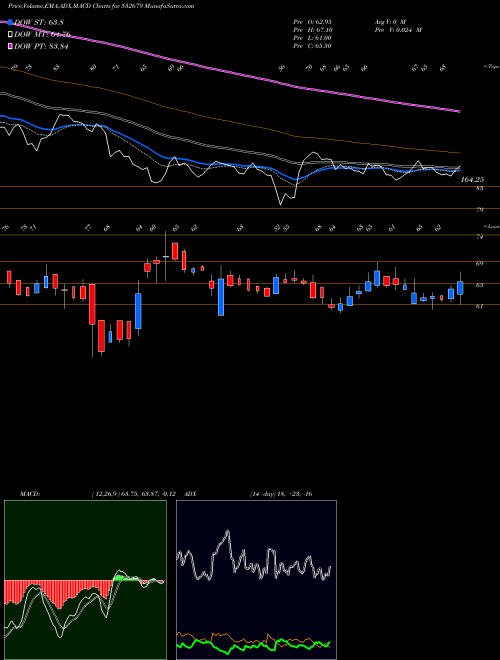Click the last blue candlestick on the right
This screenshot has width=500, height=660.
click(x=460, y=288)
